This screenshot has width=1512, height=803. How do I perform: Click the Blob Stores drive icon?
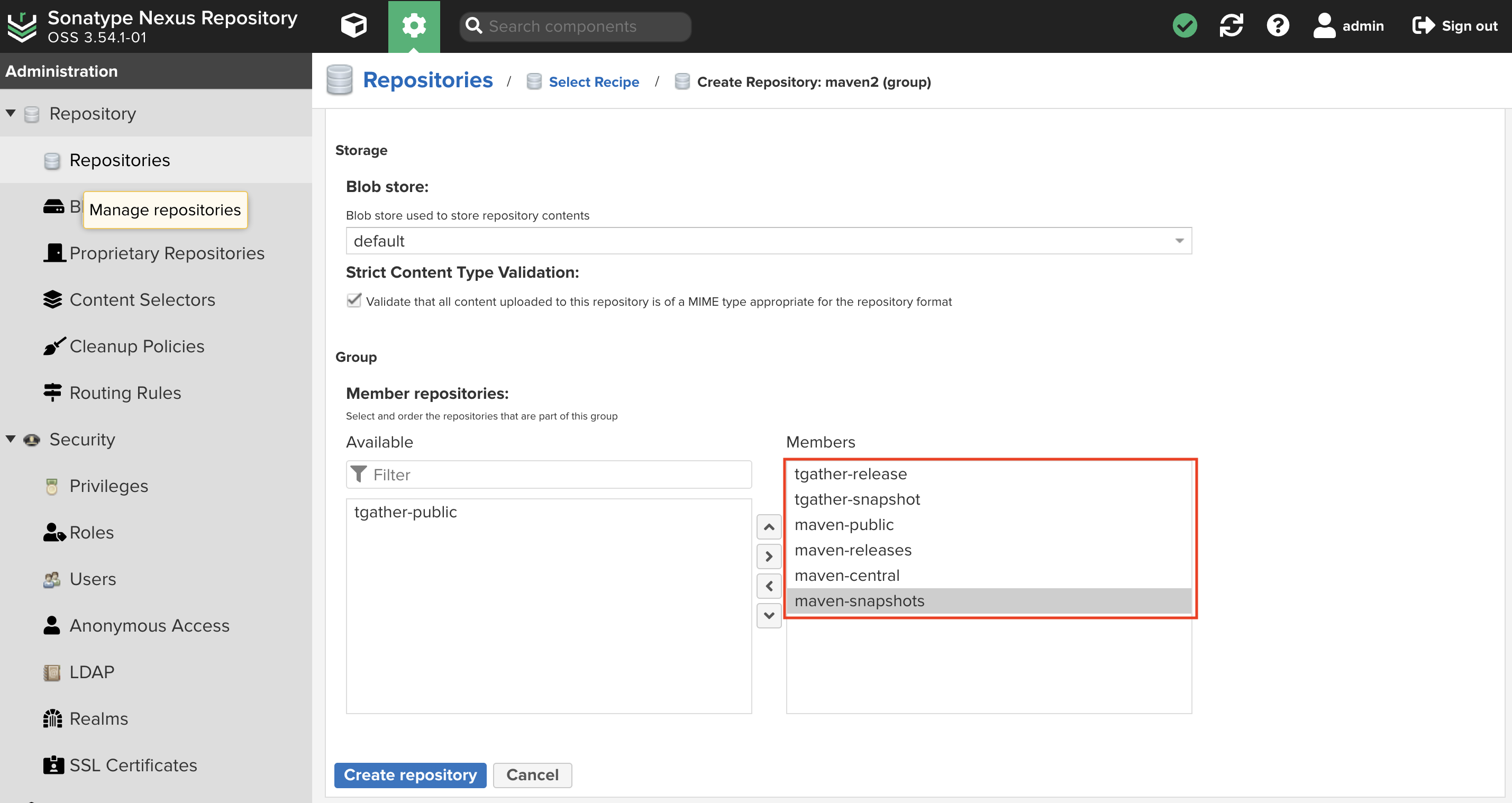tap(53, 207)
